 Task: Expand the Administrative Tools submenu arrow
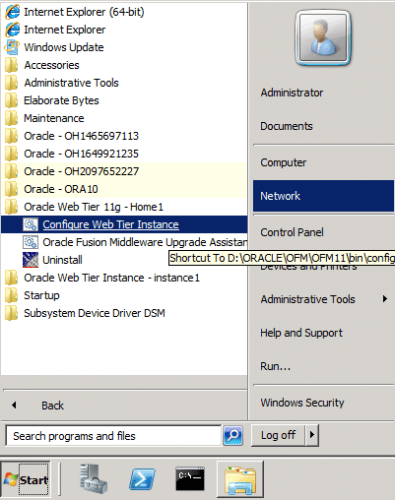[x=385, y=299]
